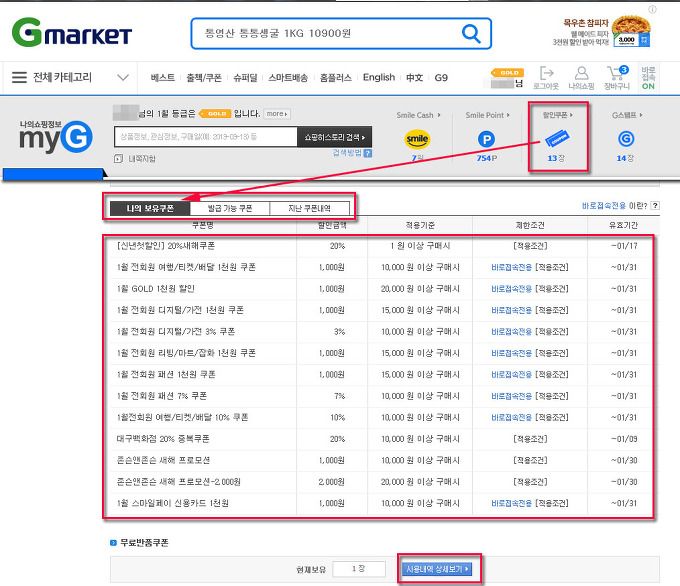The width and height of the screenshot is (680, 586).
Task: Switch site language to 中文
Action: pyautogui.click(x=414, y=78)
